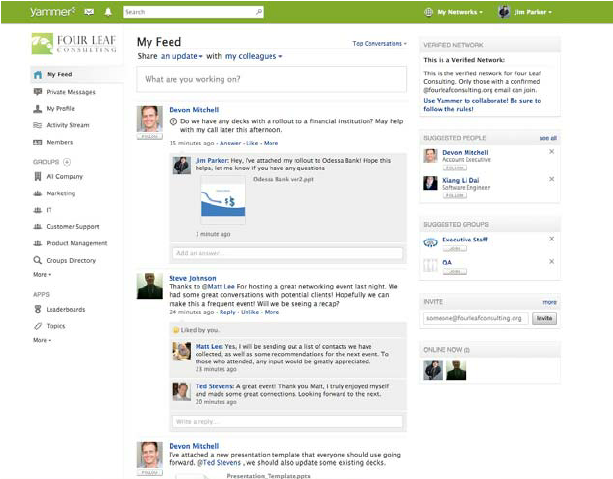Open More on Steve Johnson's post
This screenshot has width=613, height=479.
272,312
